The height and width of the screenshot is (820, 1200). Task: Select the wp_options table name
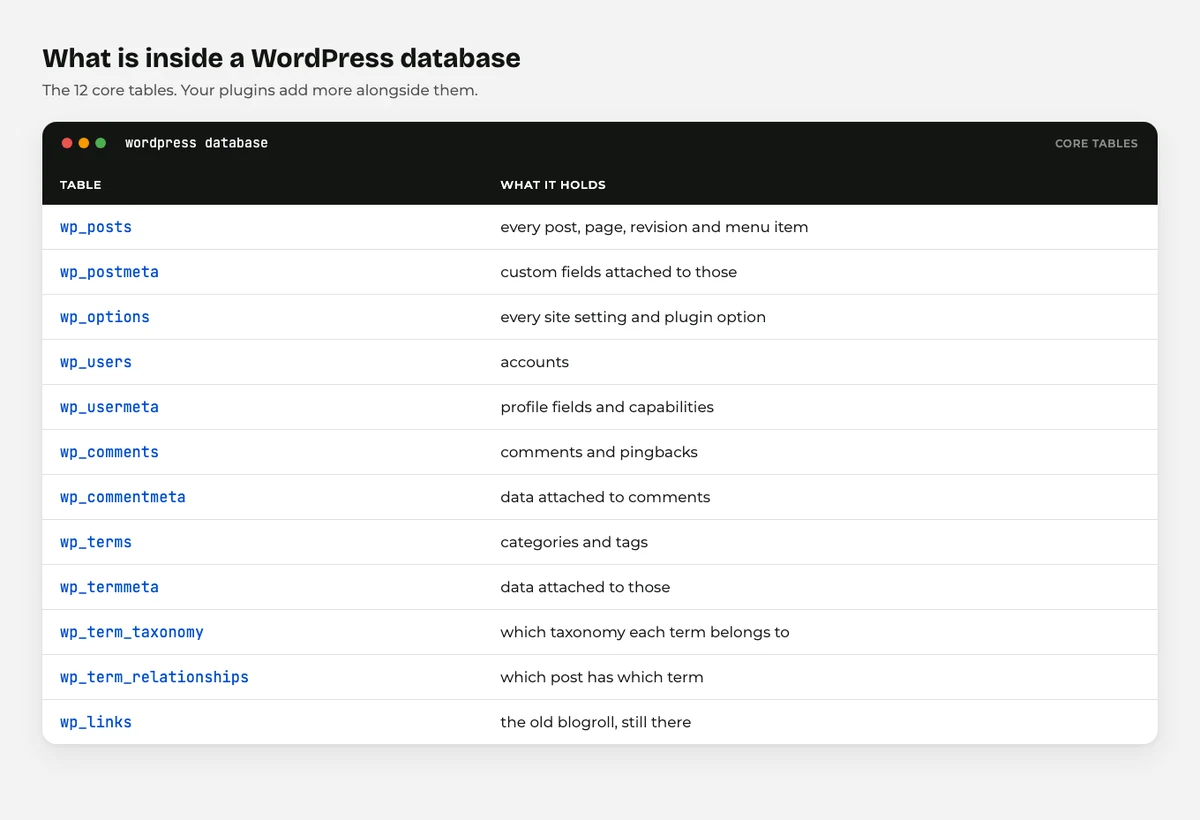(105, 317)
